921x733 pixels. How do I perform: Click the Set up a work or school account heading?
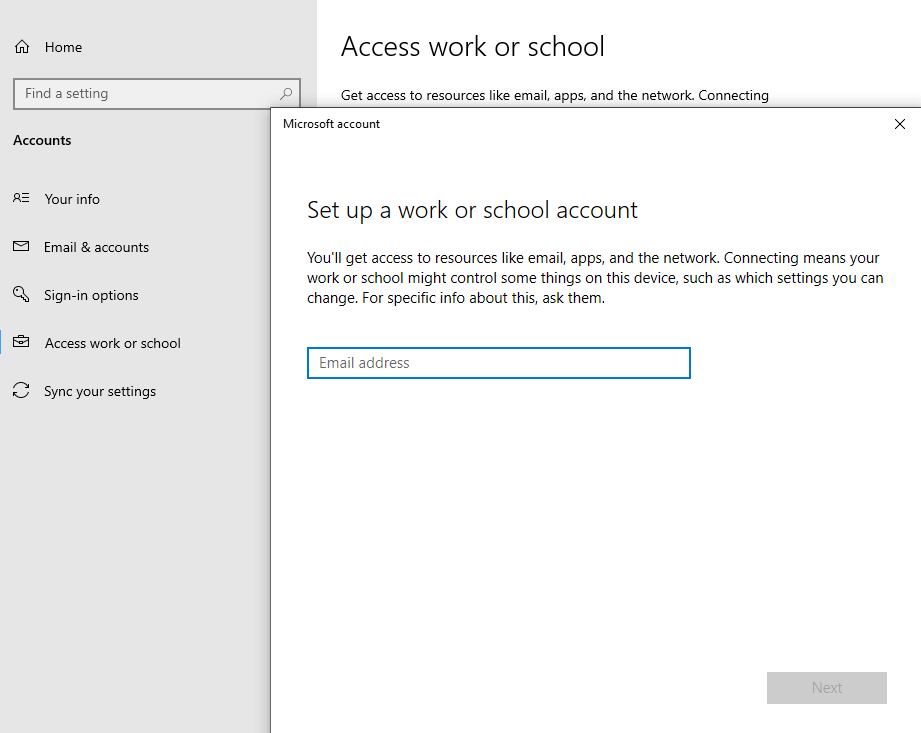[472, 210]
